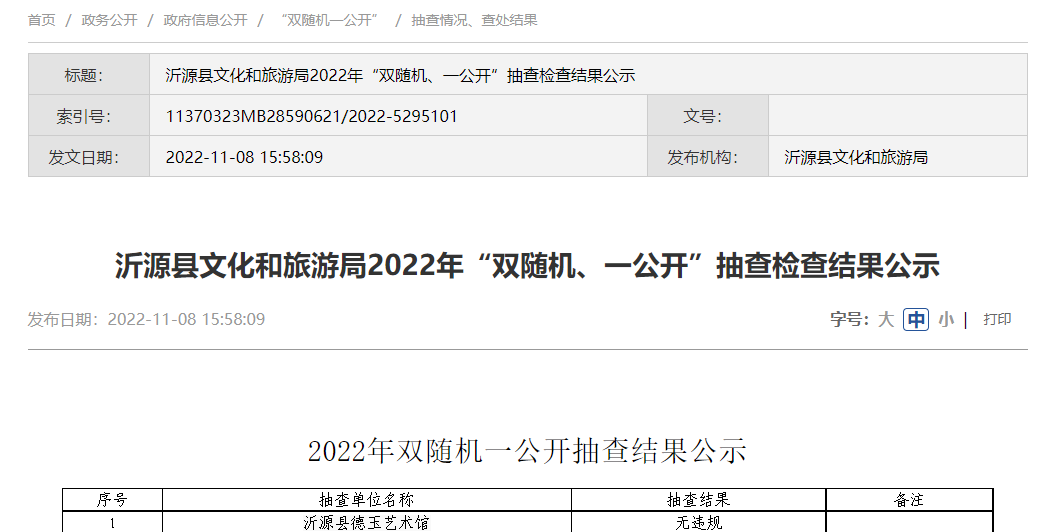
Task: Click the 发布机构 value 沂源县文化和旅游局
Action: click(856, 157)
